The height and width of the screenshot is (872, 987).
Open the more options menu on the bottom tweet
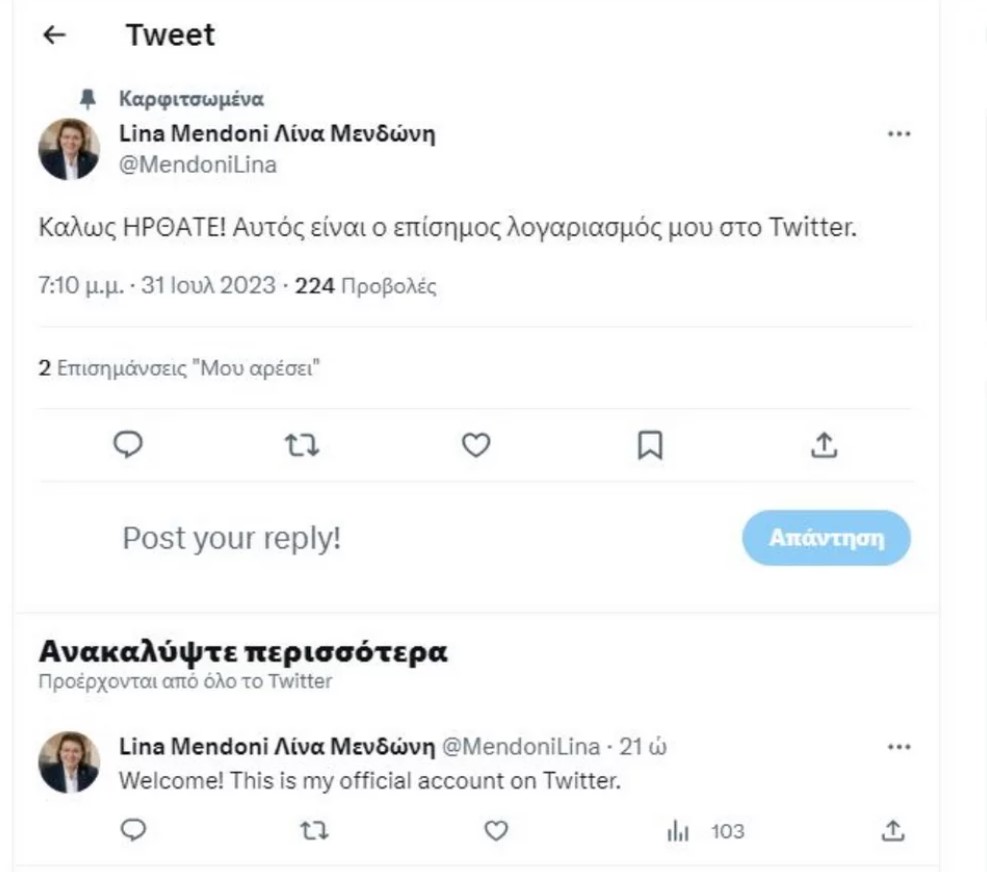click(x=897, y=745)
